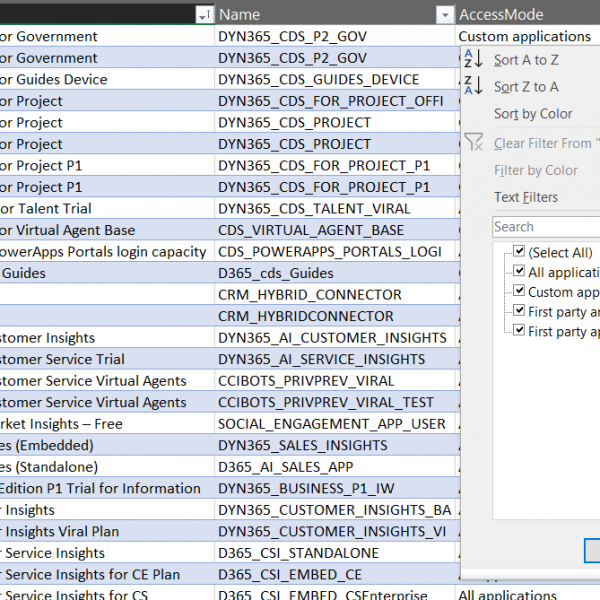
Task: Select "or Virtual Agent Base" cell
Action: [107, 230]
